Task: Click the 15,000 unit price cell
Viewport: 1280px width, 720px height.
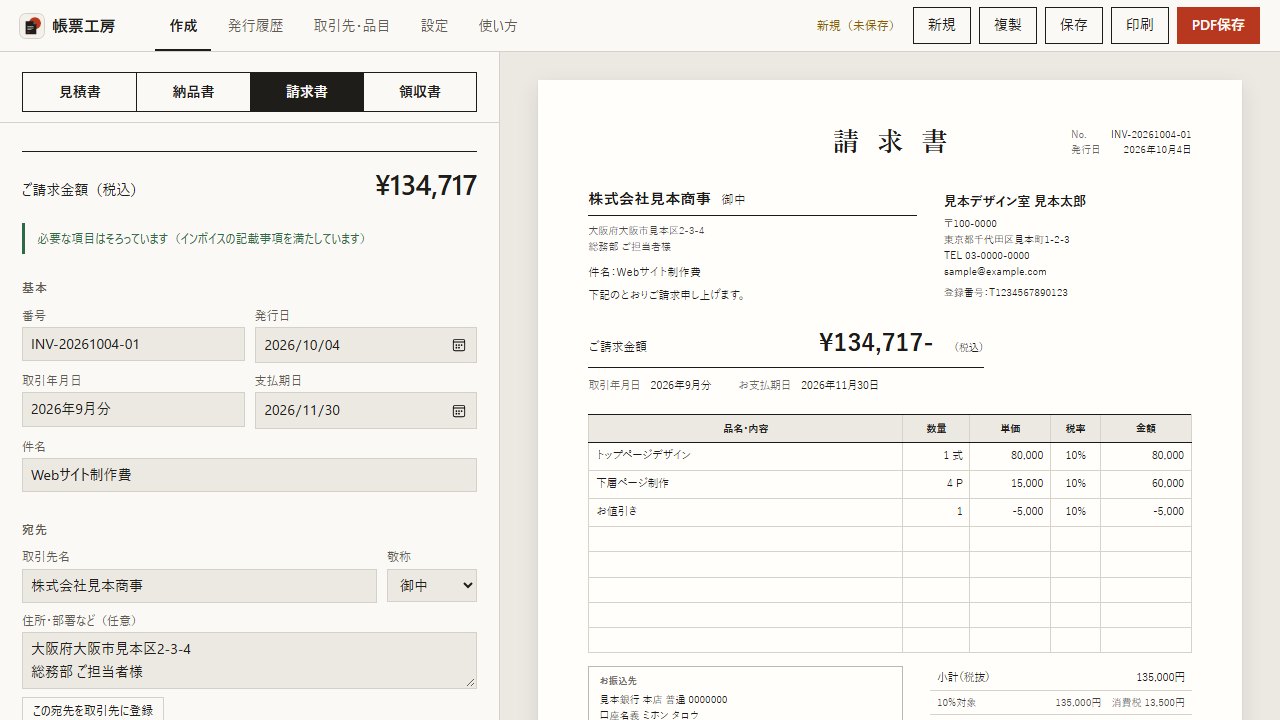Action: [x=1009, y=483]
